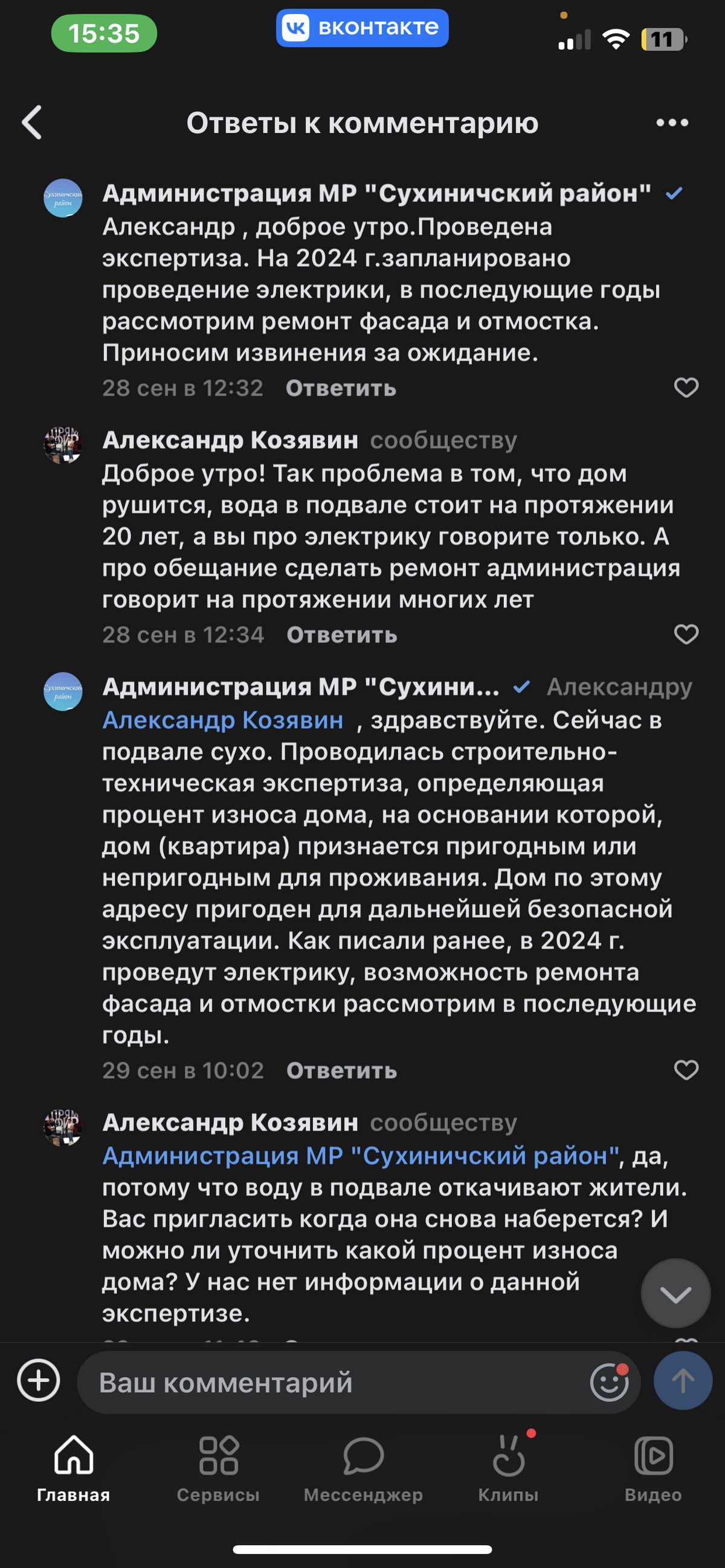Like Александр Козявин's 12:34 comment
Viewport: 725px width, 1568px height.
pos(686,634)
